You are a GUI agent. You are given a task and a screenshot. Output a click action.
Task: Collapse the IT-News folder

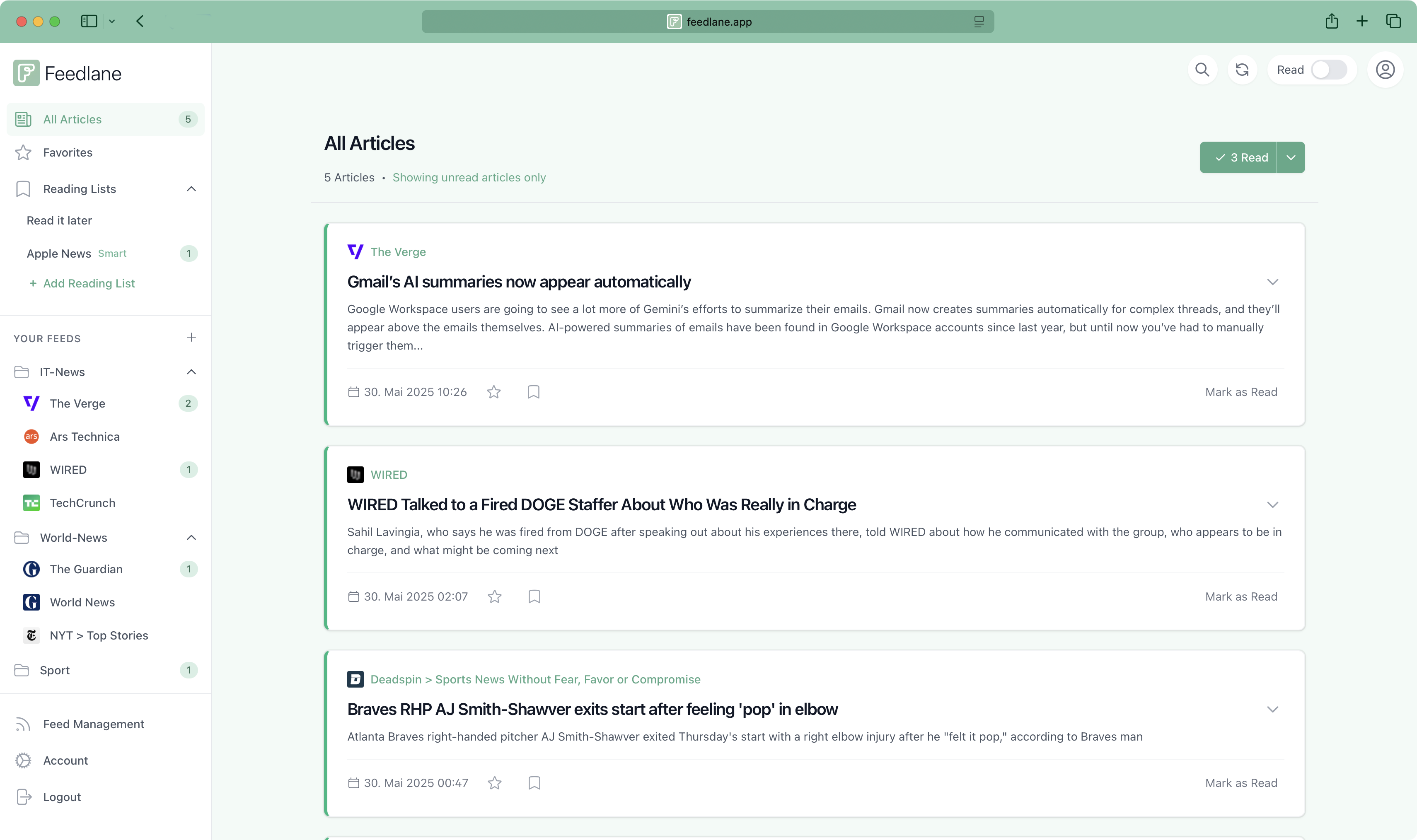(191, 372)
